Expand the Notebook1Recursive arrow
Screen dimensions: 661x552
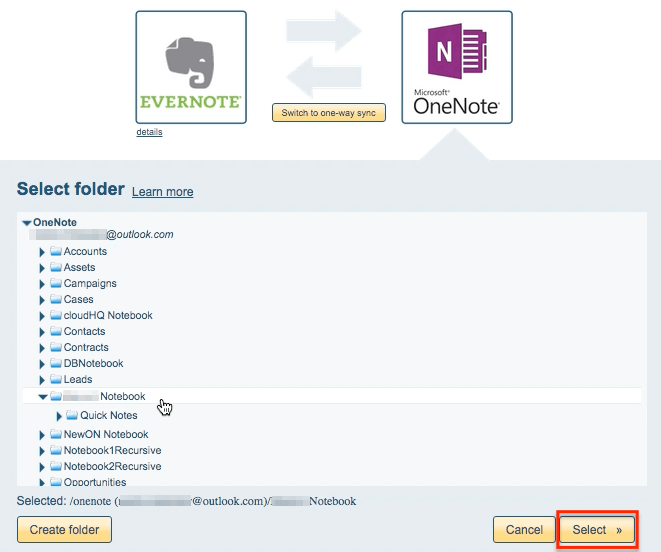(42, 451)
